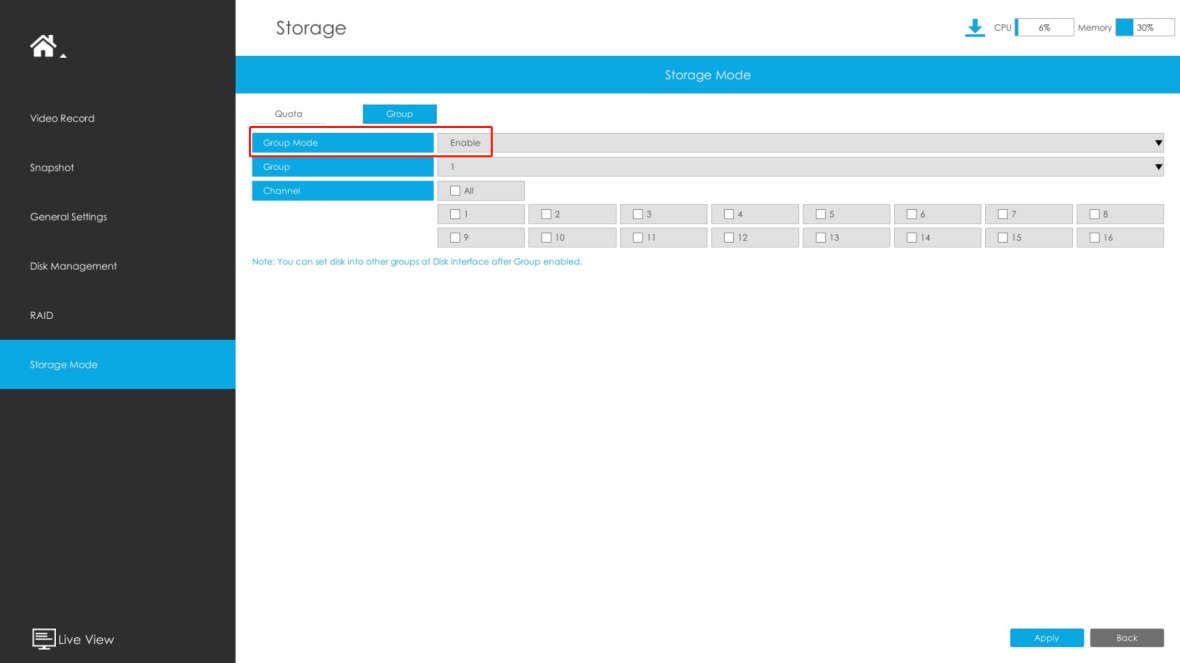Click the download arrow icon near CPU

(975, 28)
